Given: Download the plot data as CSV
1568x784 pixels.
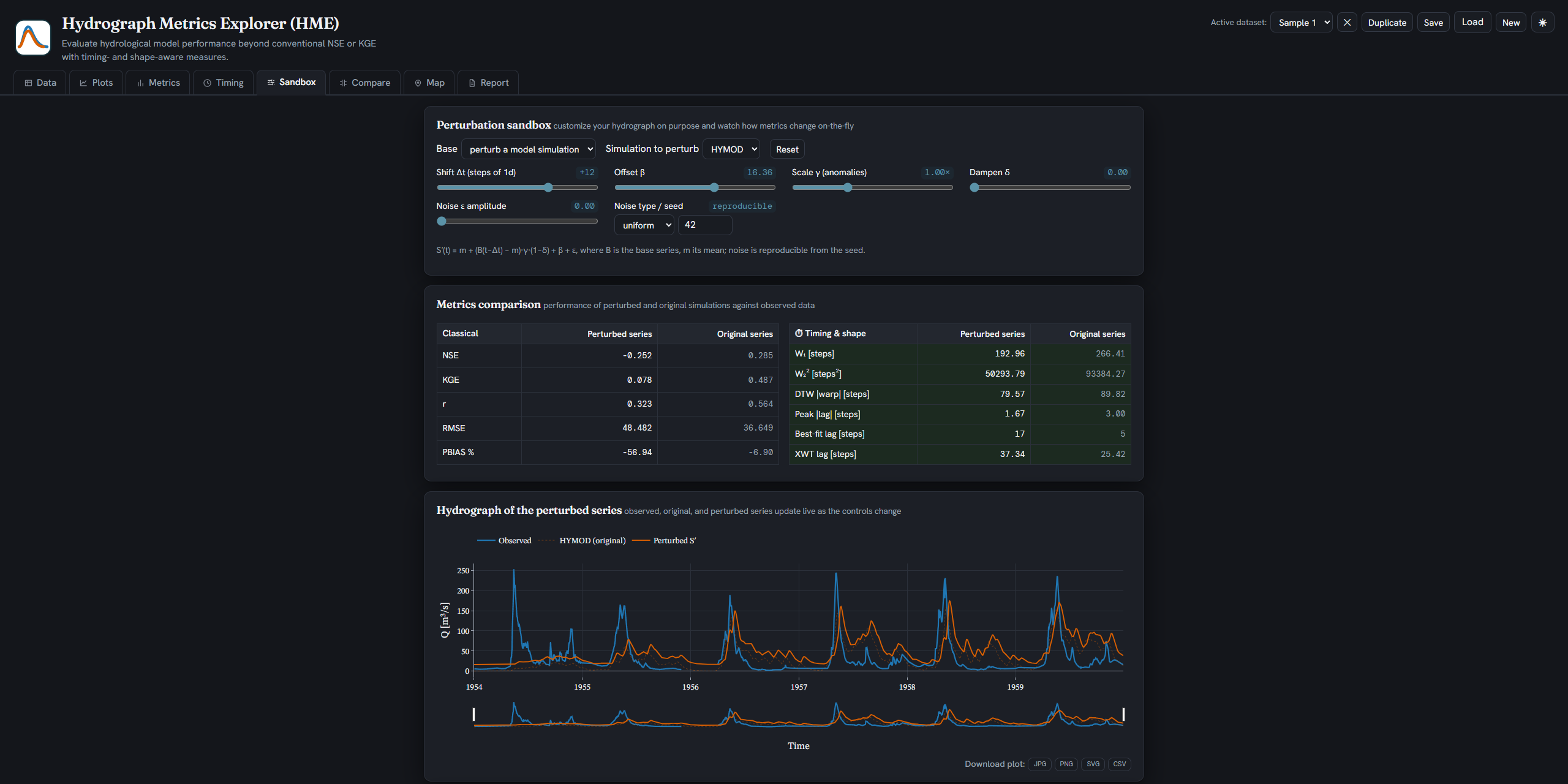Looking at the screenshot, I should click(x=1120, y=764).
